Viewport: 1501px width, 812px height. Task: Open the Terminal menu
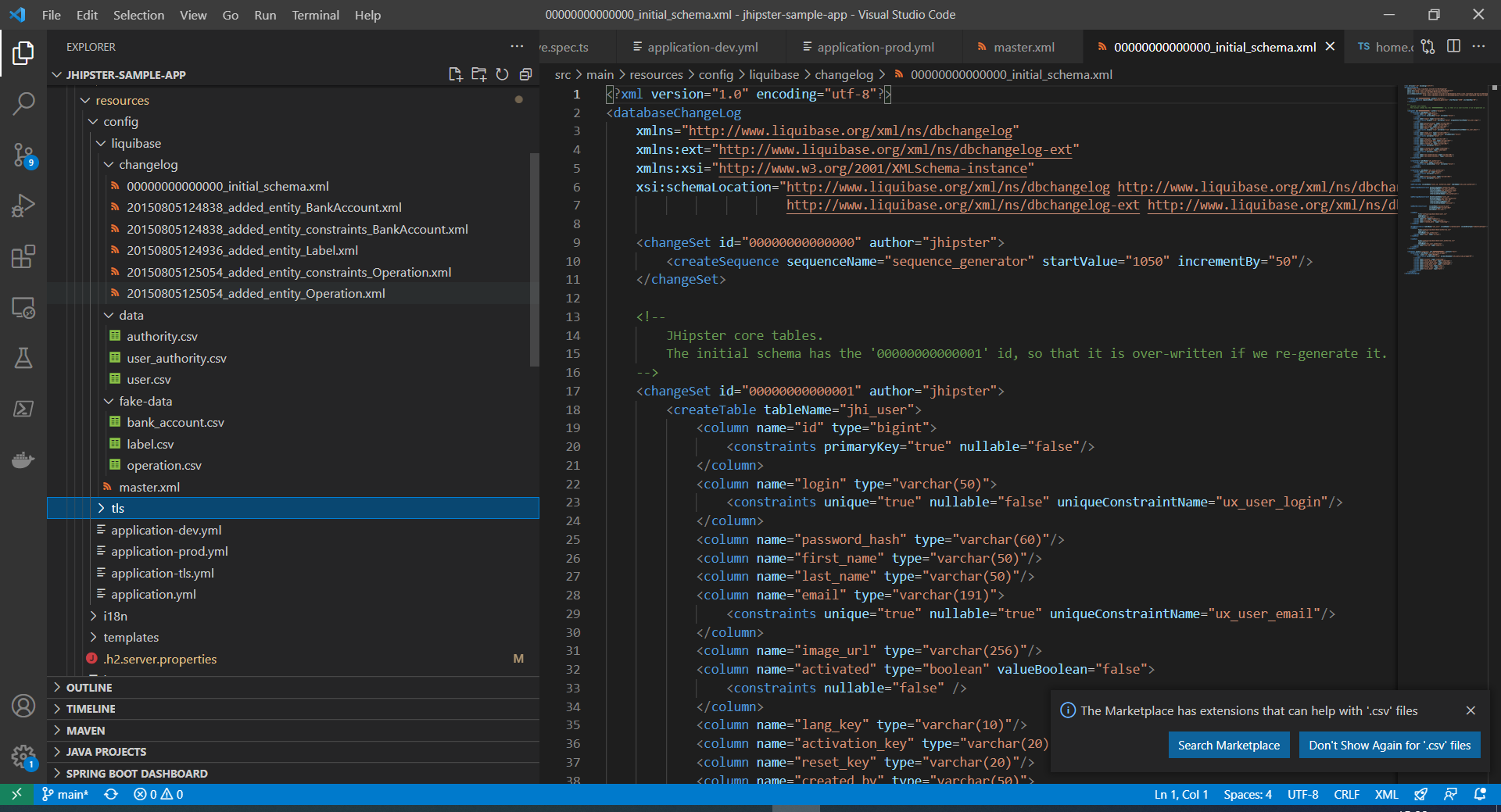[x=315, y=15]
